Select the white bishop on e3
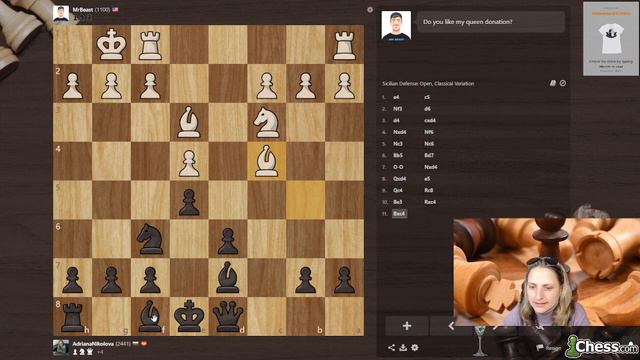640x360 pixels. click(x=189, y=122)
